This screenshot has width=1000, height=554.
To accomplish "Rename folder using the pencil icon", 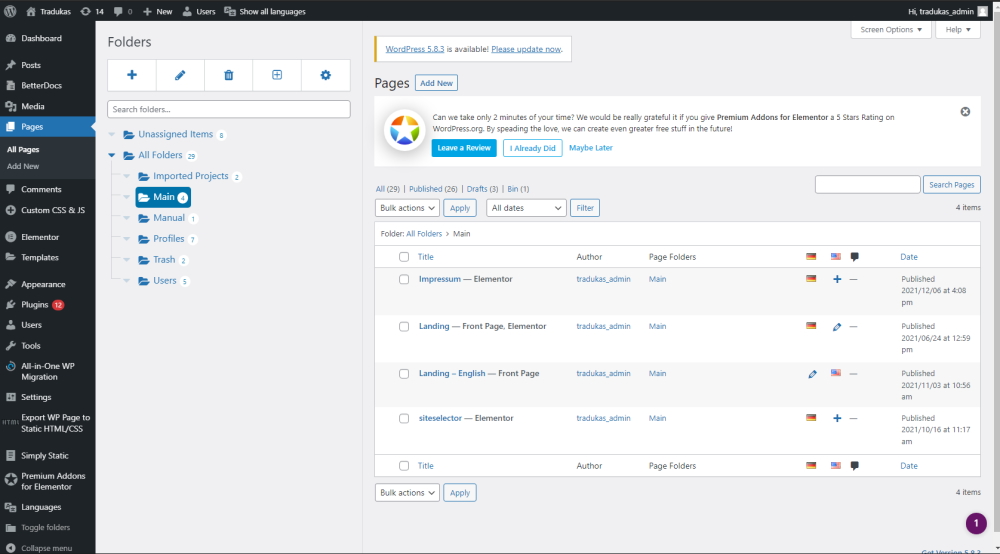I will [x=180, y=75].
